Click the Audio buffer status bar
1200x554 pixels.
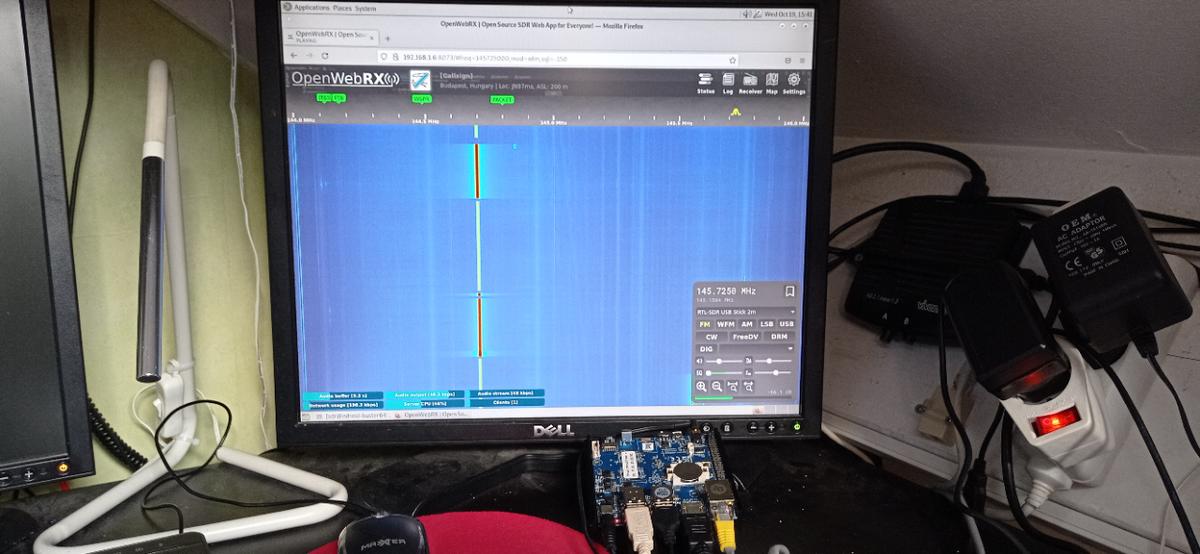tap(343, 396)
